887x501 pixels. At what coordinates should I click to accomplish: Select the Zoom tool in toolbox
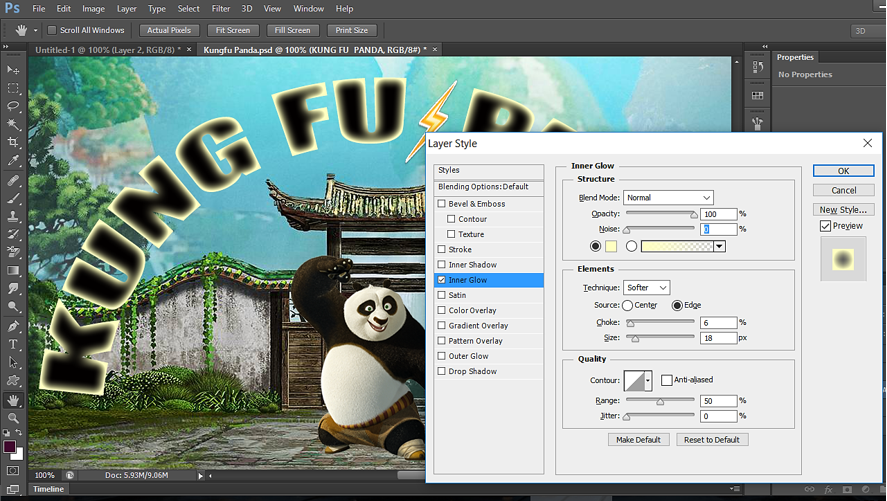[13, 418]
